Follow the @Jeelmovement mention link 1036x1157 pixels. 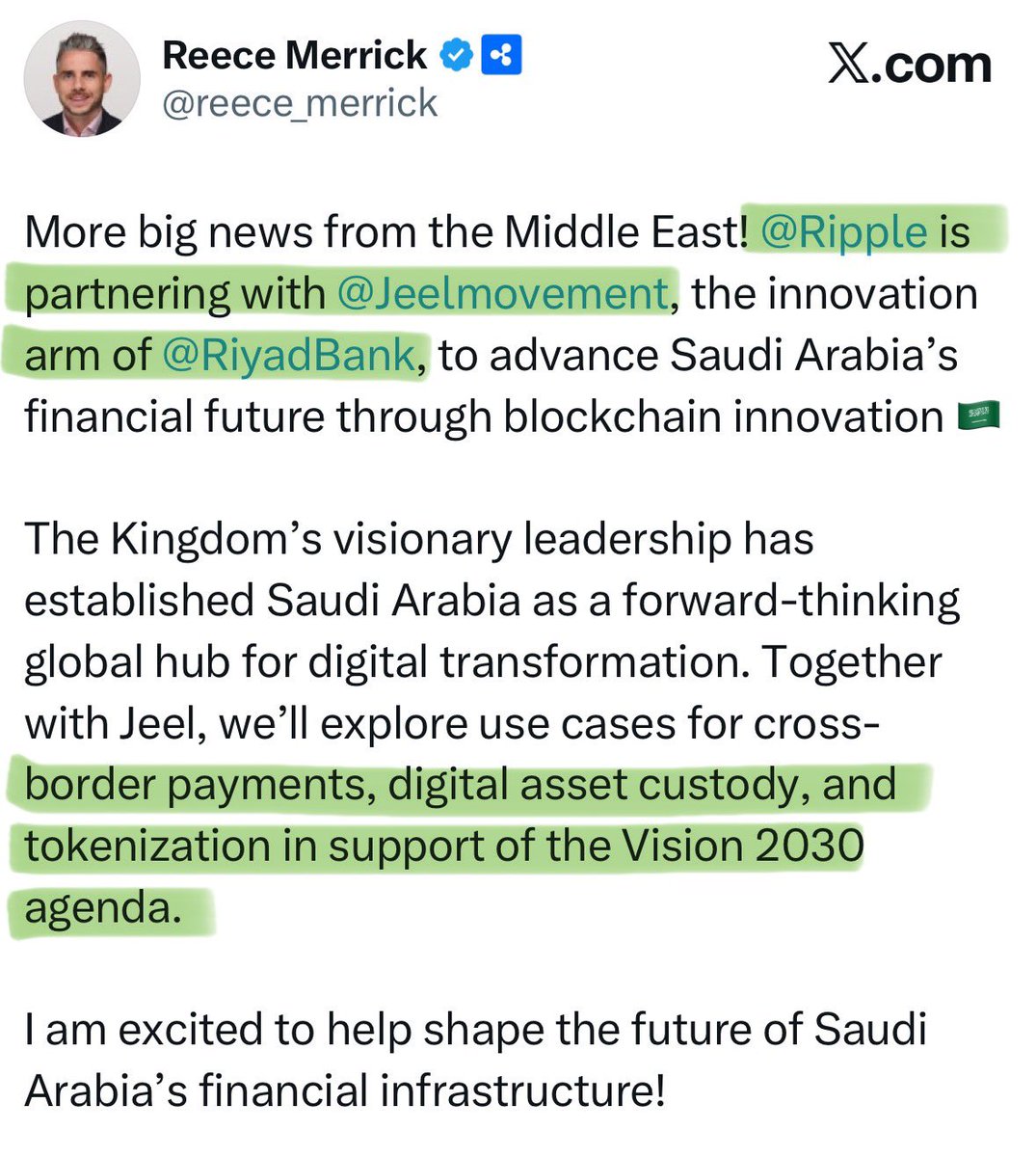tap(502, 294)
